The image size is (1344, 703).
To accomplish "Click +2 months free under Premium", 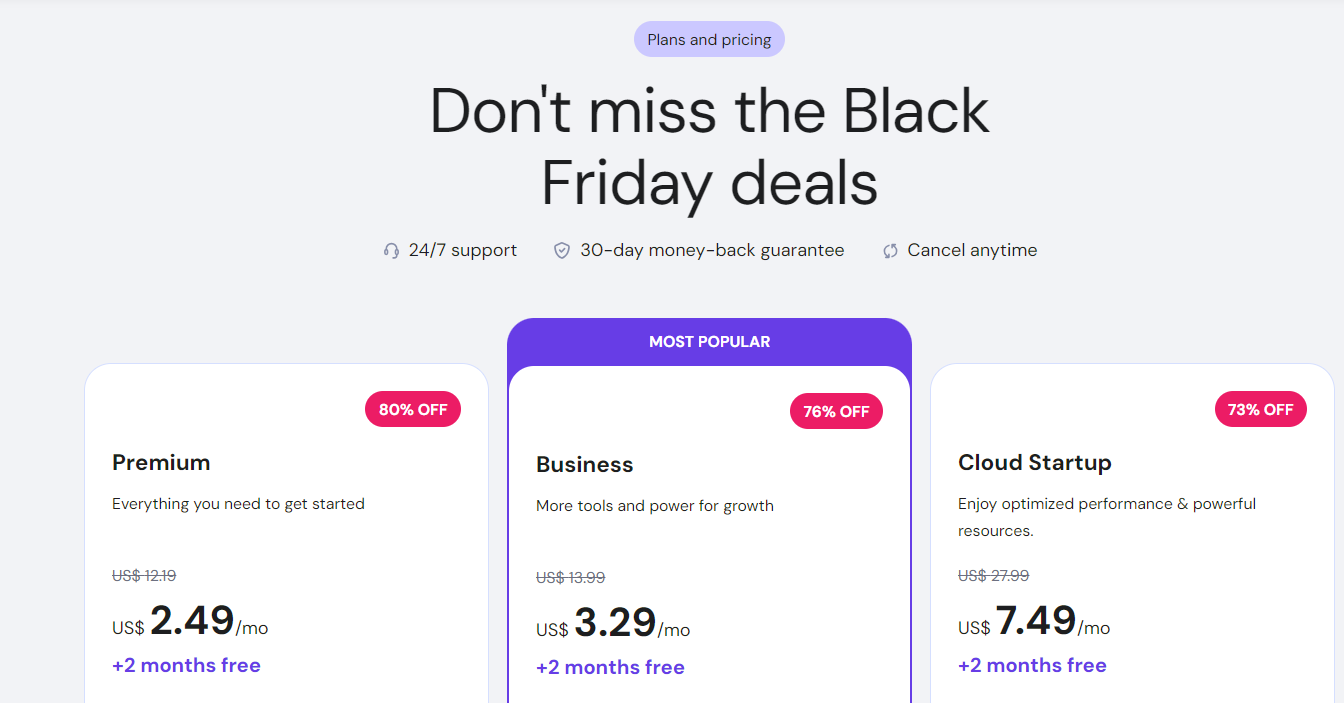I will (x=186, y=666).
